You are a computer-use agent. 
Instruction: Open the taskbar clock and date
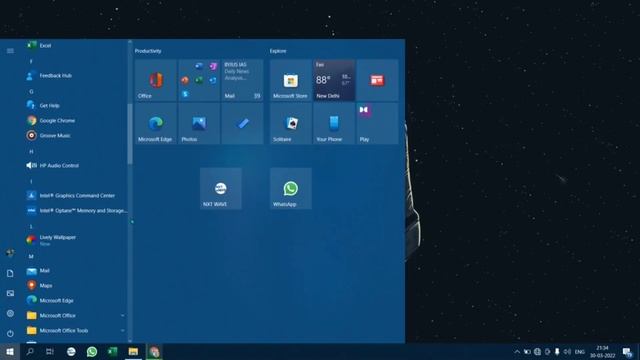pyautogui.click(x=602, y=351)
